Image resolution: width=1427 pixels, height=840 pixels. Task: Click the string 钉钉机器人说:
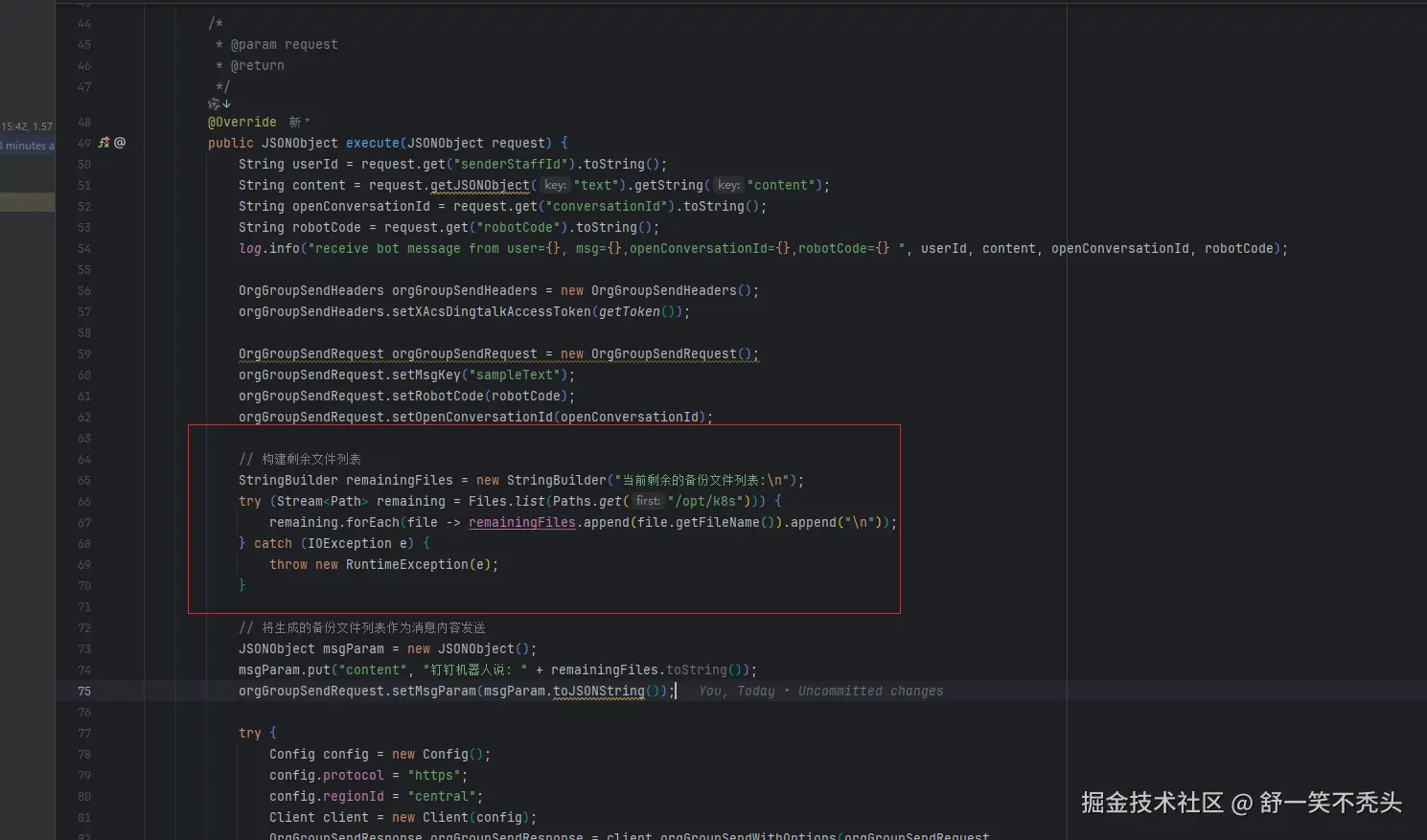(475, 670)
